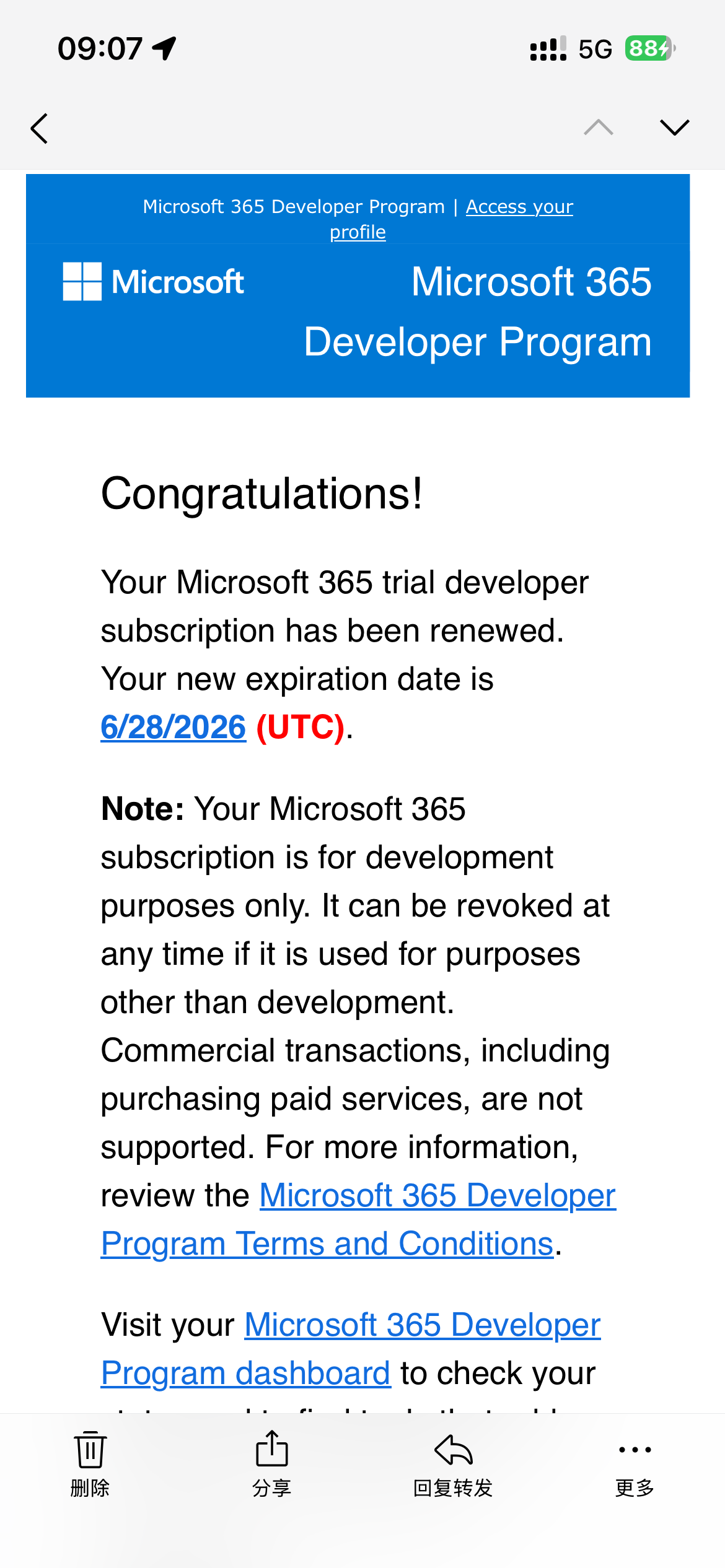Tap the share icon in bottom toolbar

(x=272, y=1451)
